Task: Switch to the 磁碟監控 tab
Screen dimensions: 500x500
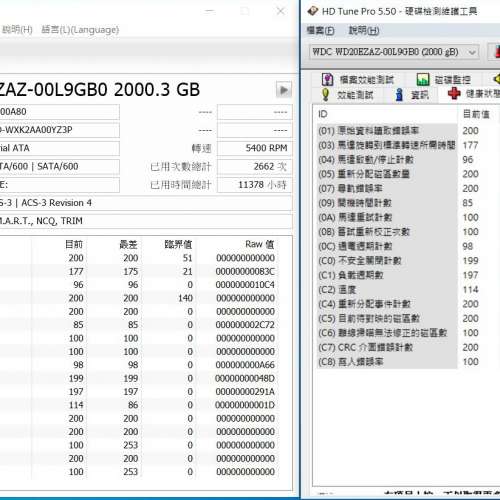Action: 444,79
